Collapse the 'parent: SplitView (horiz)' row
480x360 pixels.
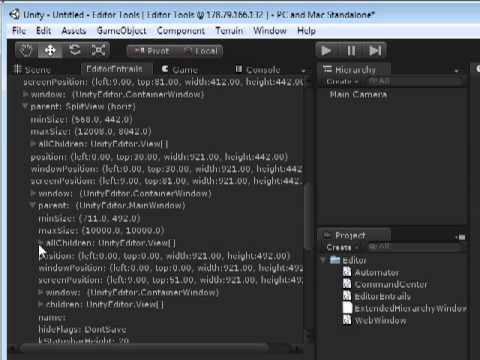tap(25, 106)
